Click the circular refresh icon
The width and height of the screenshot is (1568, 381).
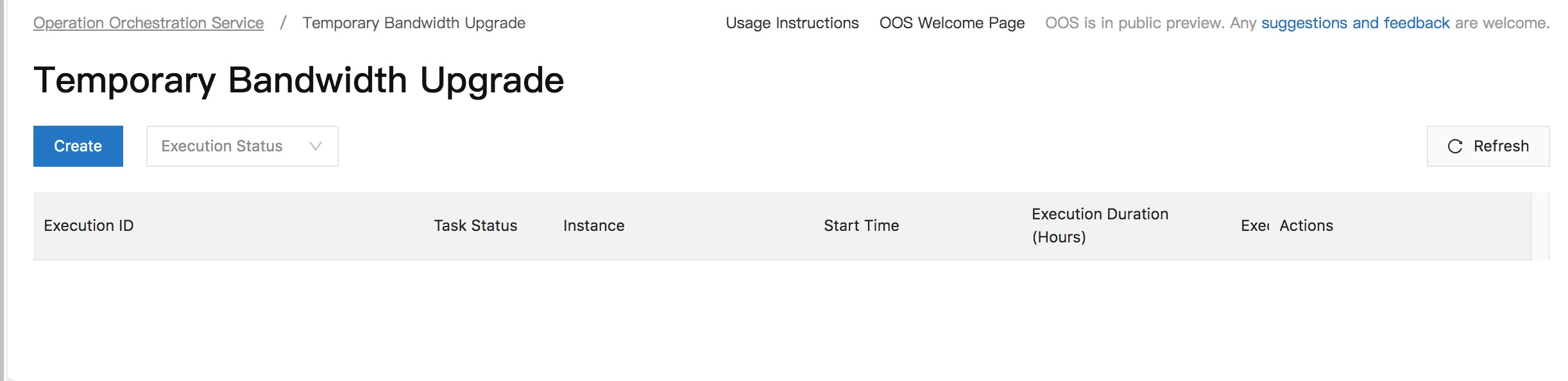point(1454,146)
